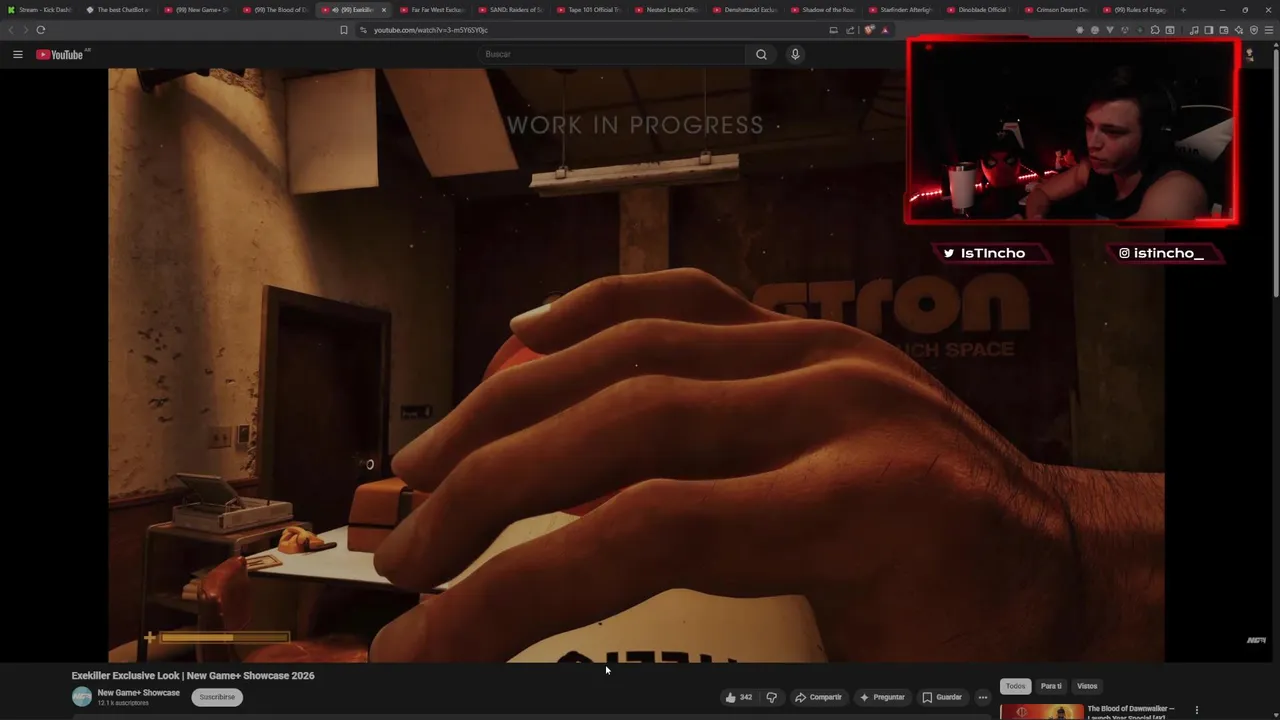Like the video with thumbs up 342
The height and width of the screenshot is (720, 1280).
click(x=738, y=697)
